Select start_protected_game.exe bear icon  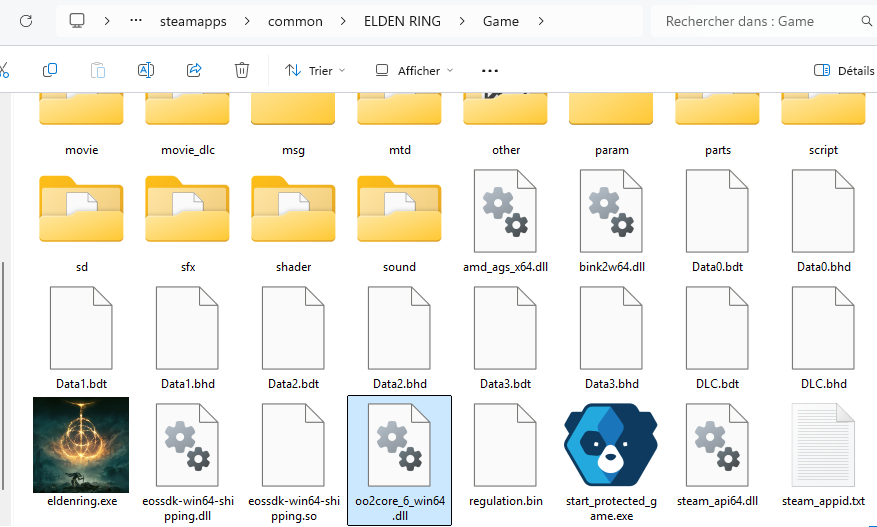[611, 445]
